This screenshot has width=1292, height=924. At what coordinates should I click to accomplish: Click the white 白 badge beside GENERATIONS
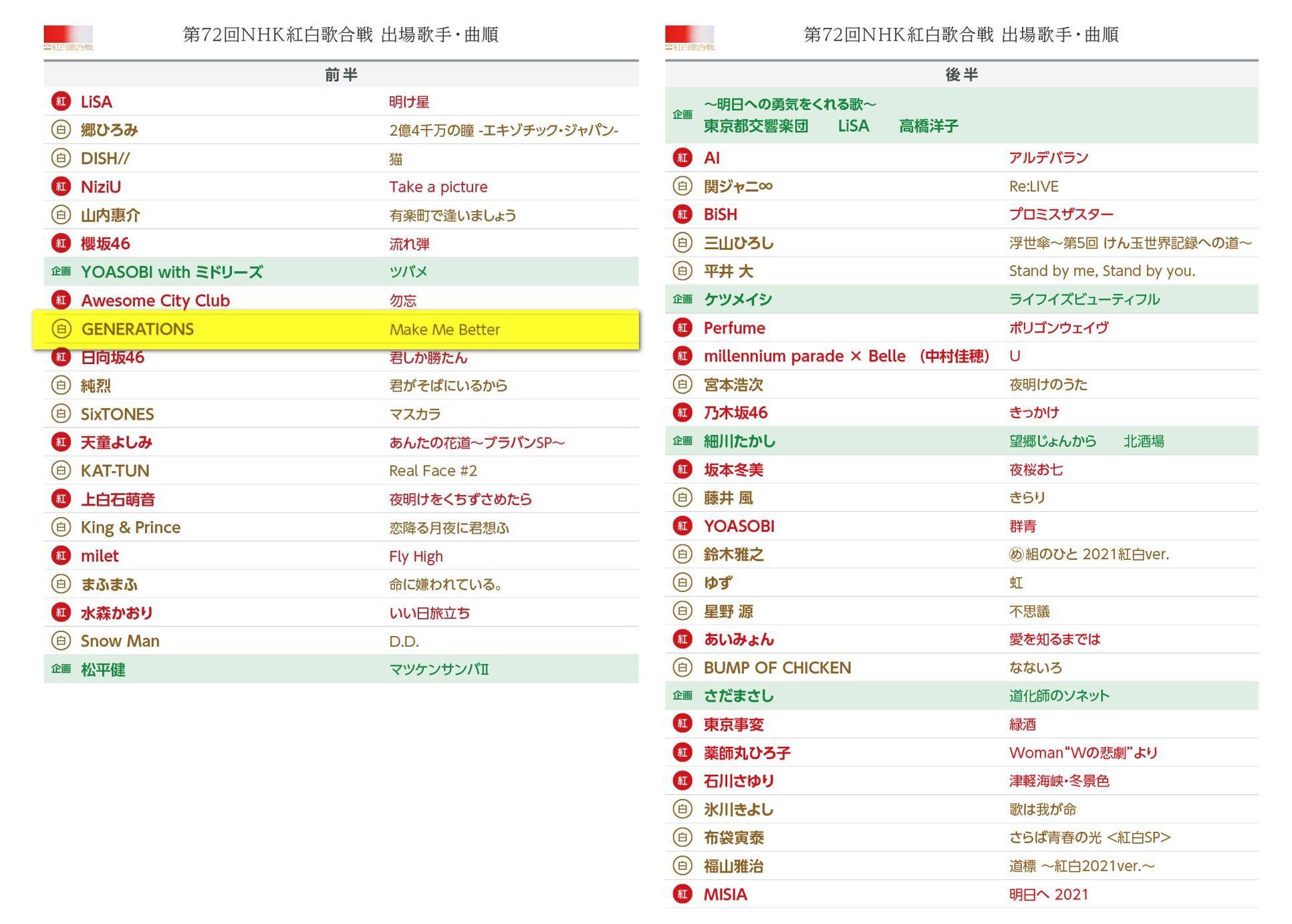pyautogui.click(x=61, y=329)
